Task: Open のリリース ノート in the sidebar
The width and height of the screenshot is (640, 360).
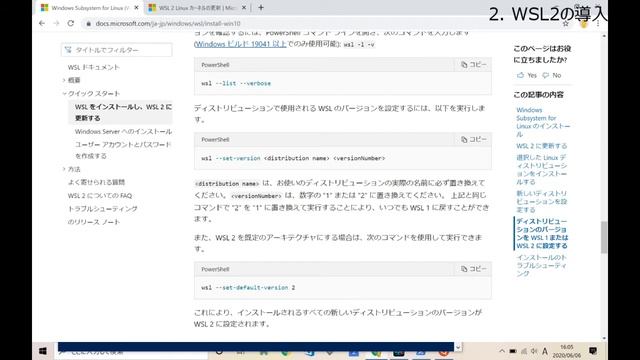Action: point(93,222)
